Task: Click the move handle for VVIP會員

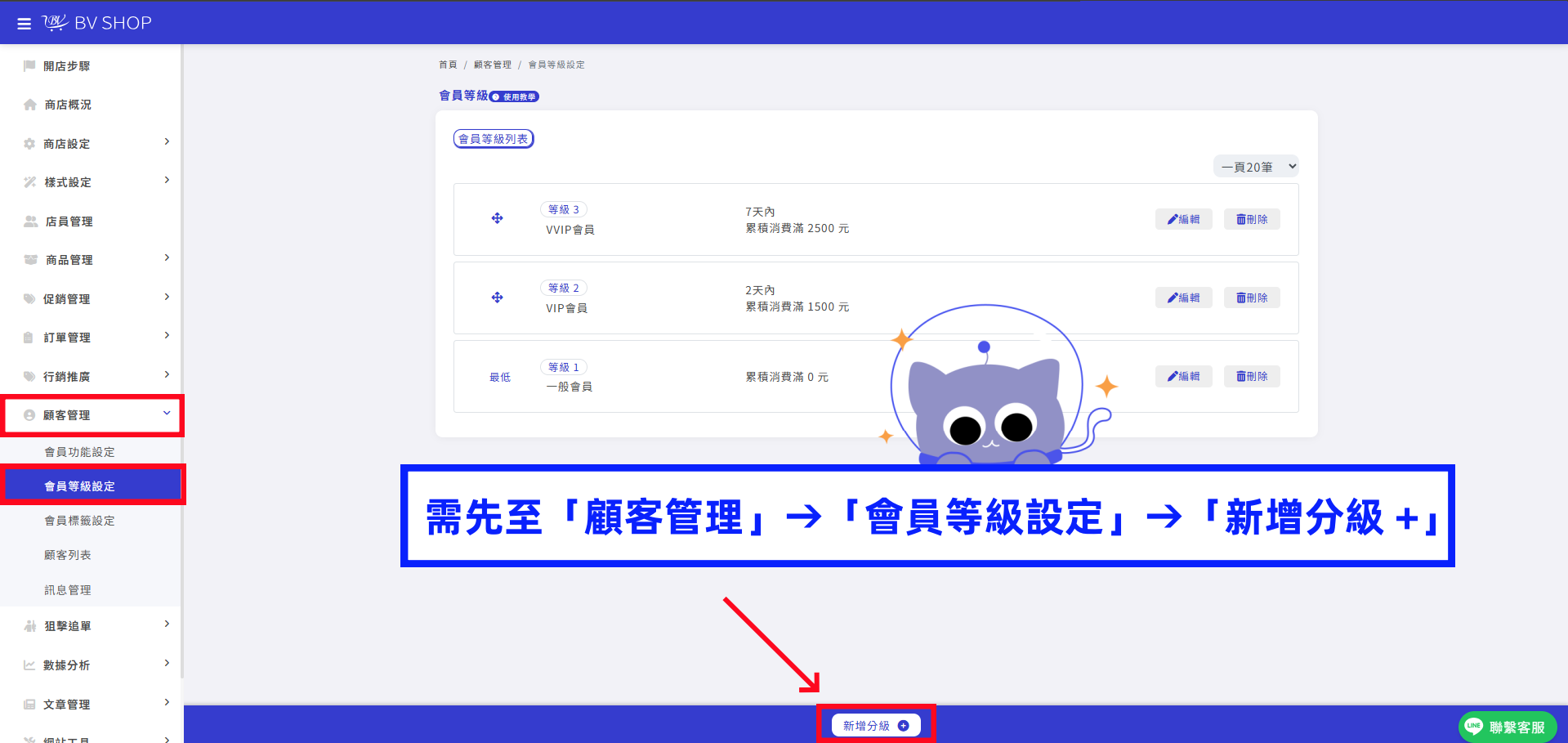Action: click(497, 218)
